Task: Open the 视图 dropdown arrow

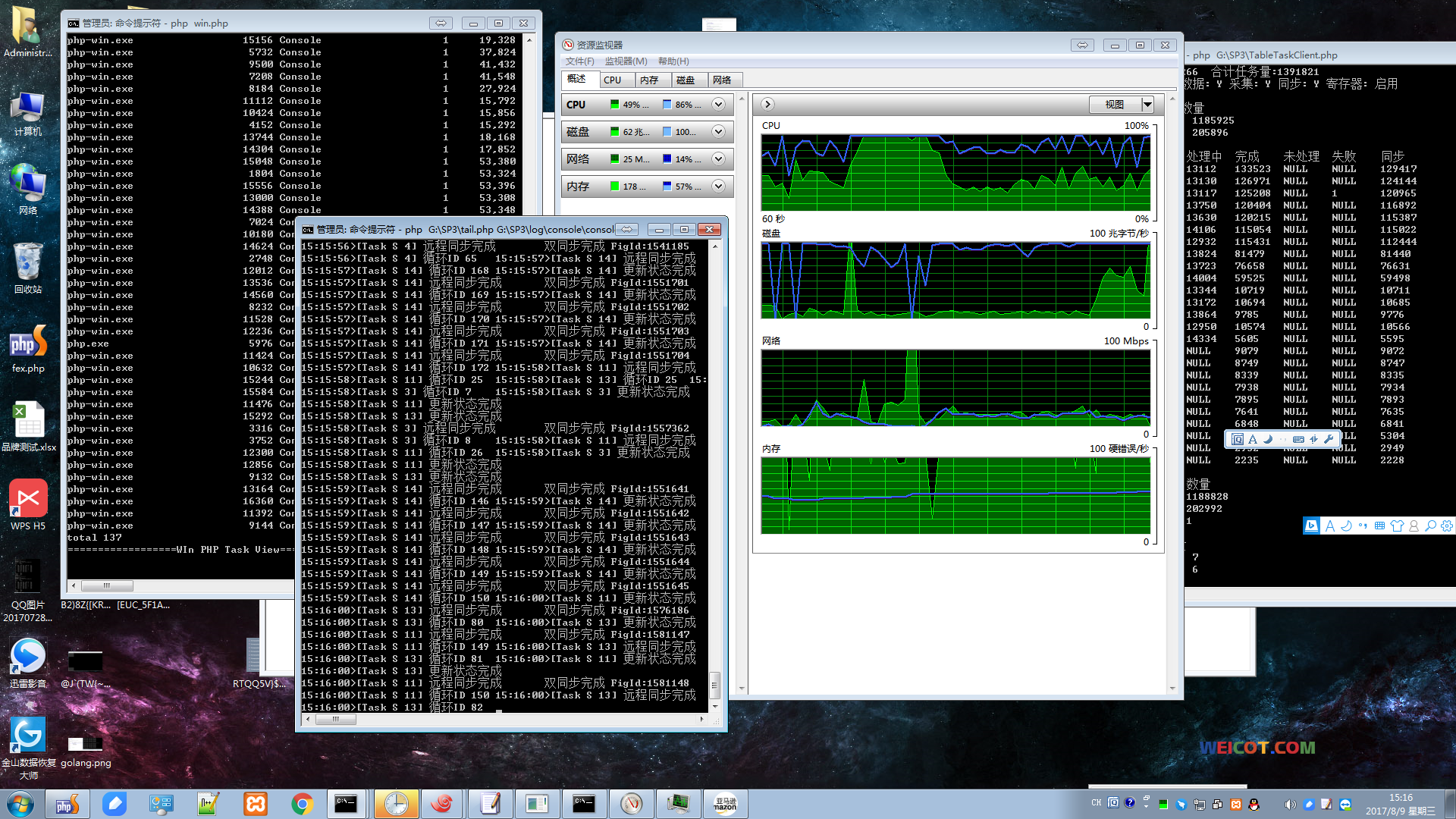Action: click(1147, 105)
